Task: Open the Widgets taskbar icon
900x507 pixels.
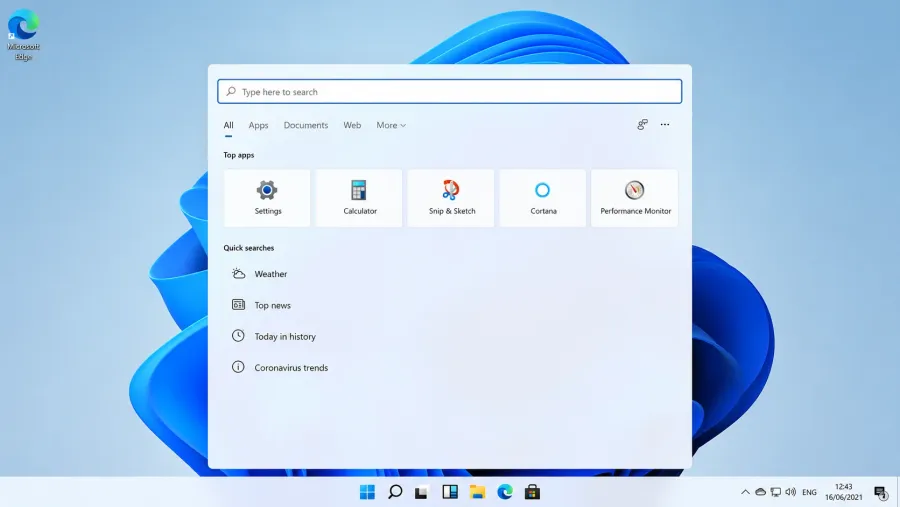Action: (x=450, y=492)
